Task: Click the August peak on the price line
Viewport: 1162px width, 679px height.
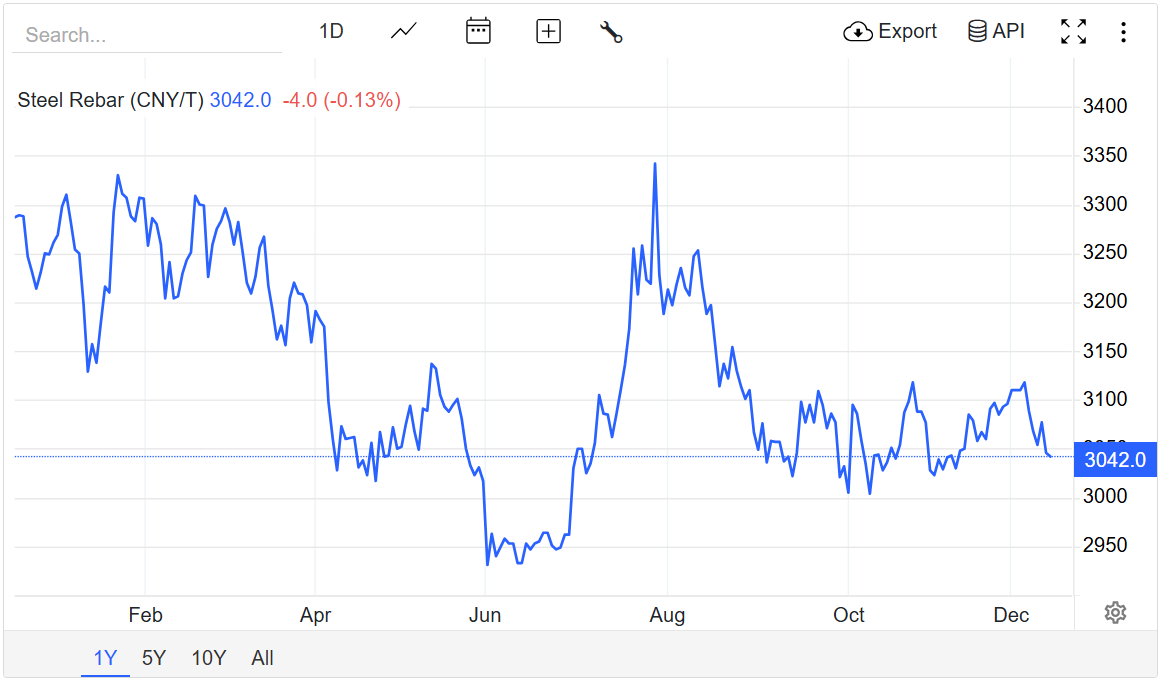Action: coord(655,164)
